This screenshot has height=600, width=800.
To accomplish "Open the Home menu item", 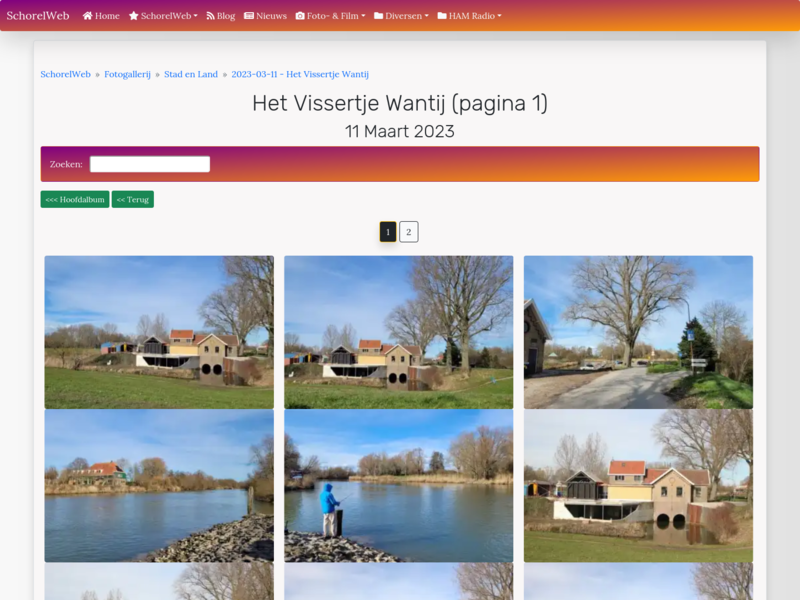I will tap(101, 16).
